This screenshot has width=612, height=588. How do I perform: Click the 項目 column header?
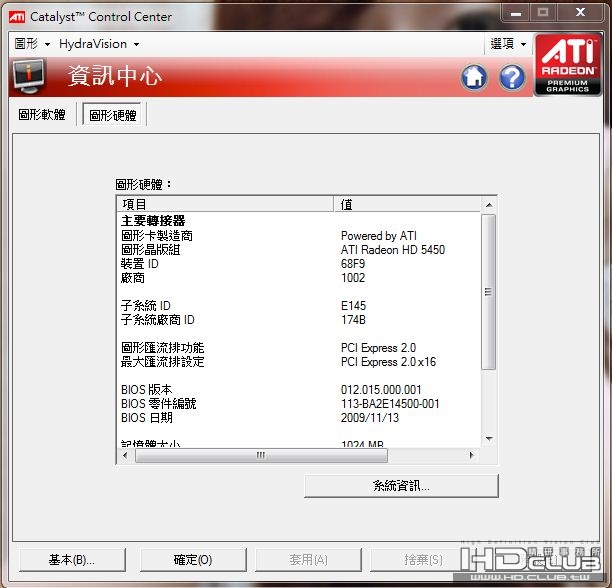[x=225, y=204]
